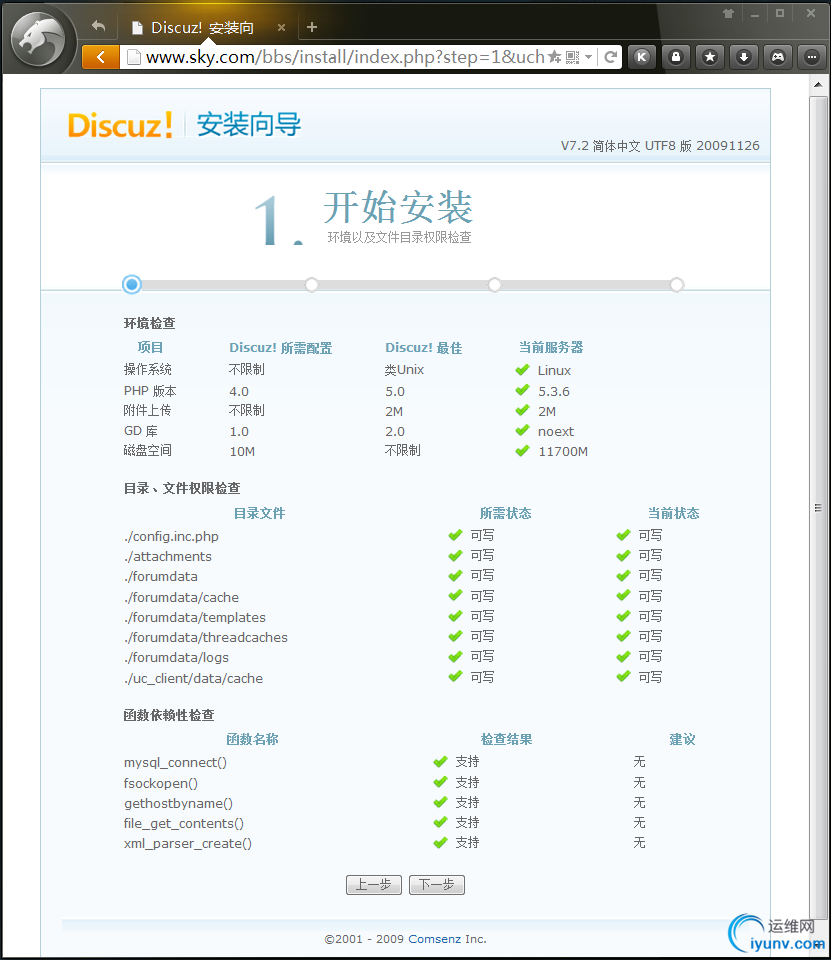The height and width of the screenshot is (960, 831).
Task: Click the 上一步 previous step button
Action: click(x=374, y=885)
